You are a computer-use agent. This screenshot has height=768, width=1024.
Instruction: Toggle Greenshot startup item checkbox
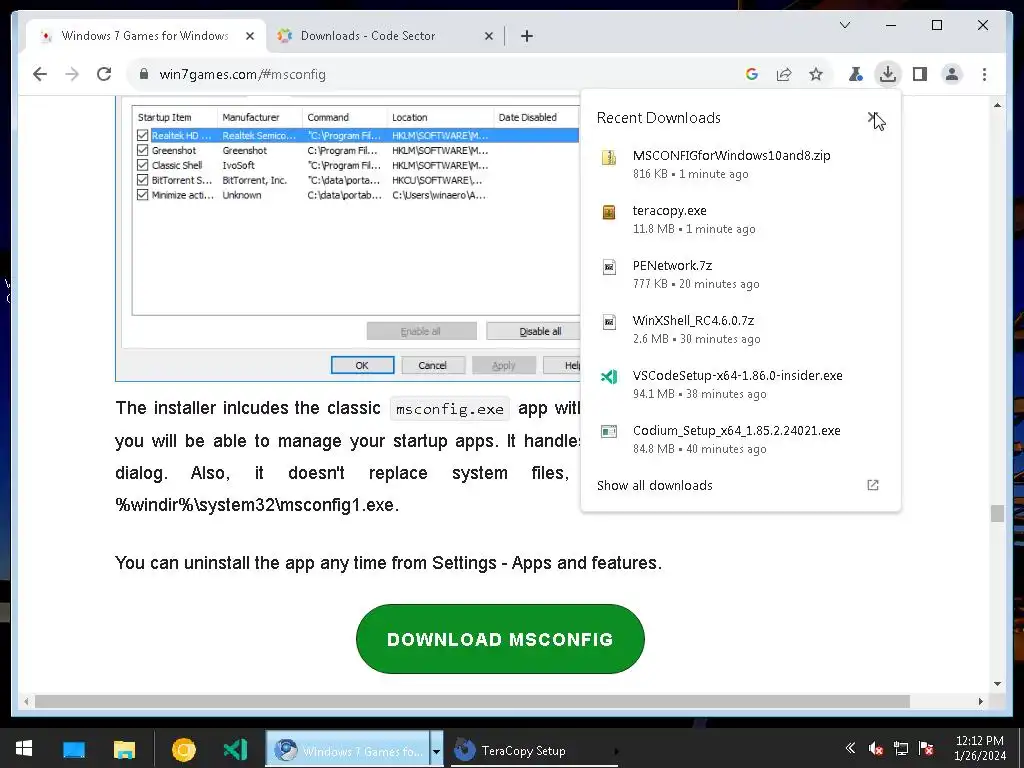point(142,150)
